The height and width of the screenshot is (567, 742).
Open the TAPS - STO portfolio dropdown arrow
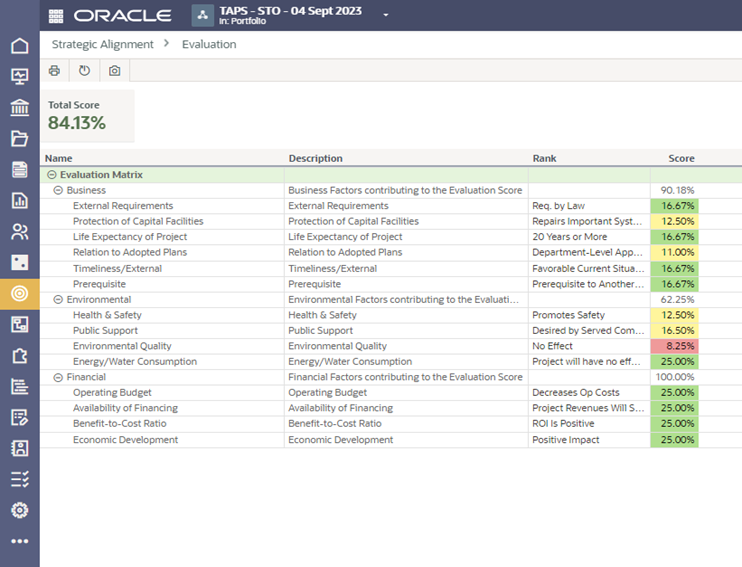tap(385, 15)
